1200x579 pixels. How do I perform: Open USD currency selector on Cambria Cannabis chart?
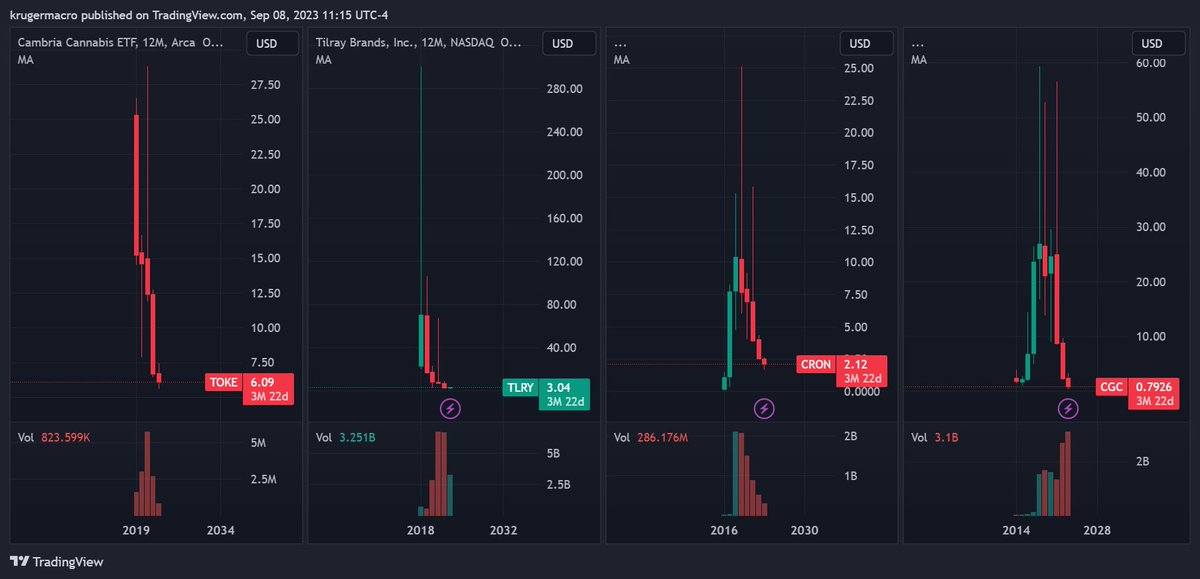point(270,43)
